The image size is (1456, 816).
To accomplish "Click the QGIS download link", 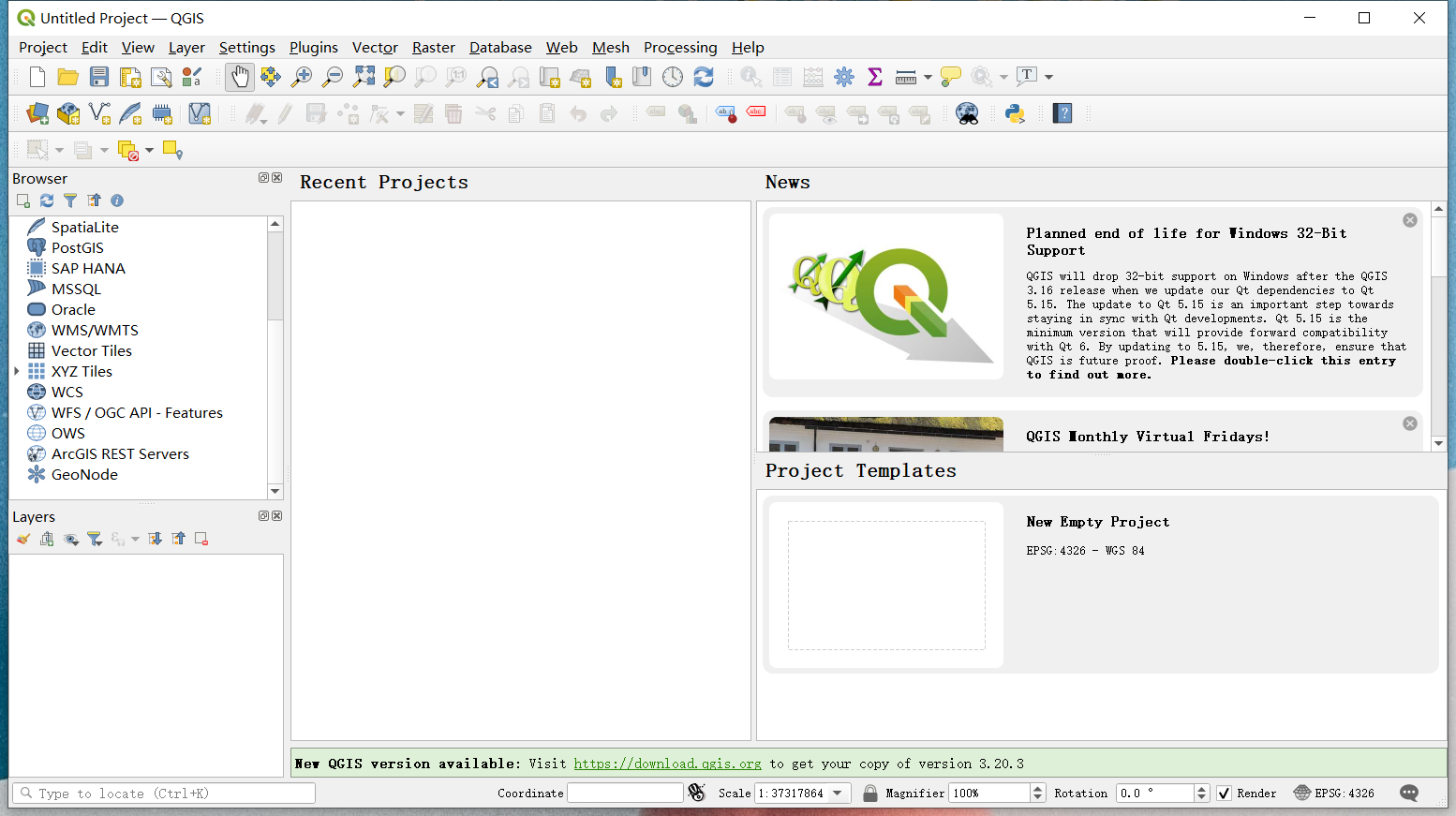I will [x=667, y=764].
